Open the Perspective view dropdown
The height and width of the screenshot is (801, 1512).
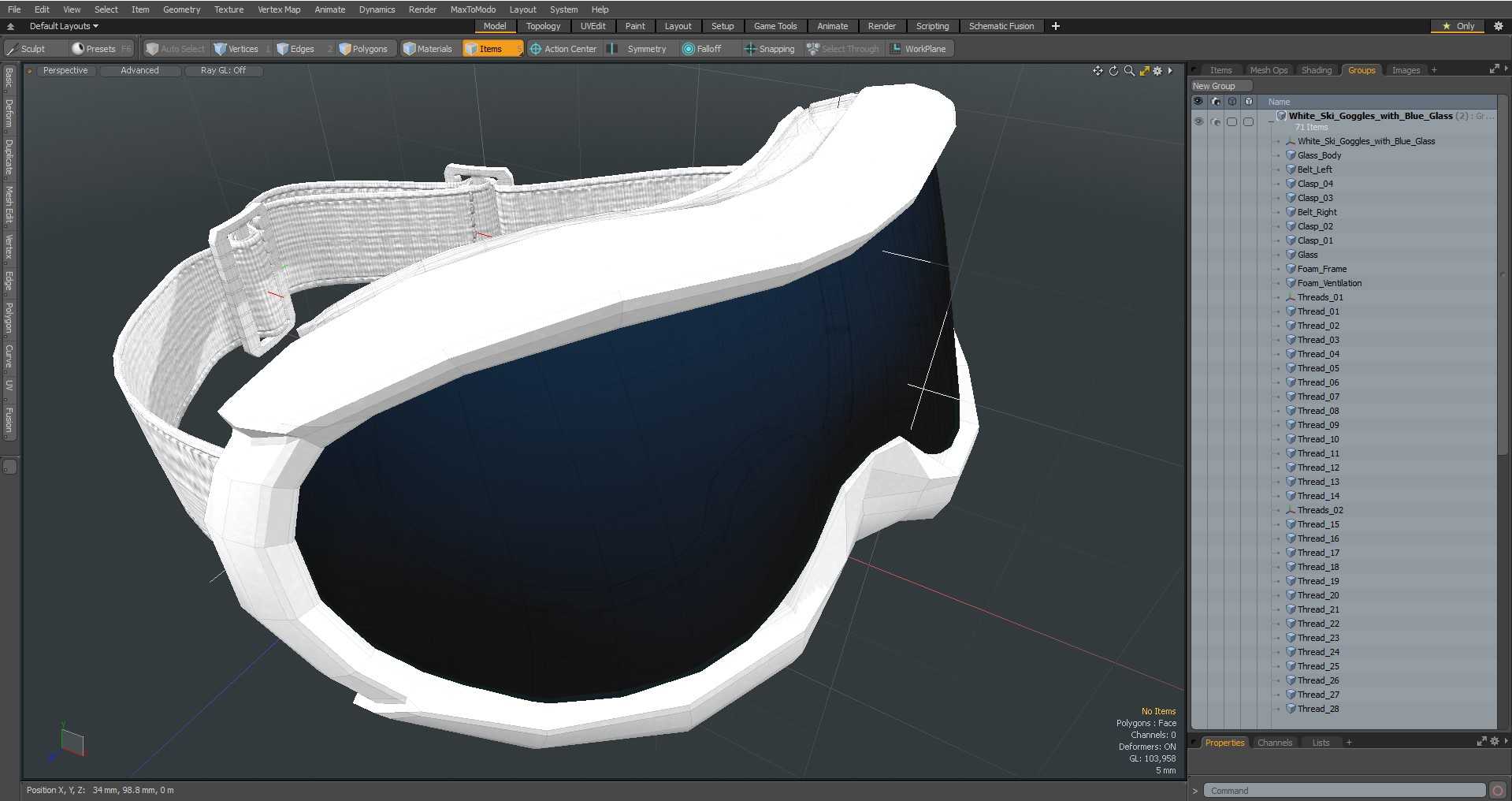65,71
